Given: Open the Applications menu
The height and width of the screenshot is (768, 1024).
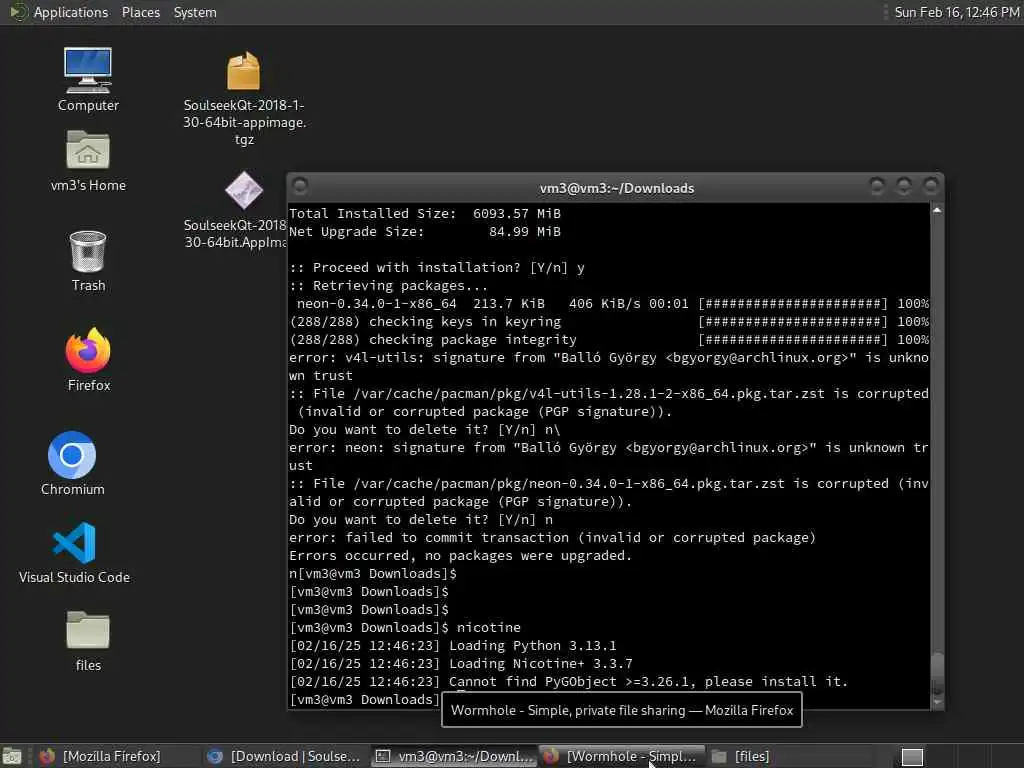Looking at the screenshot, I should point(71,12).
